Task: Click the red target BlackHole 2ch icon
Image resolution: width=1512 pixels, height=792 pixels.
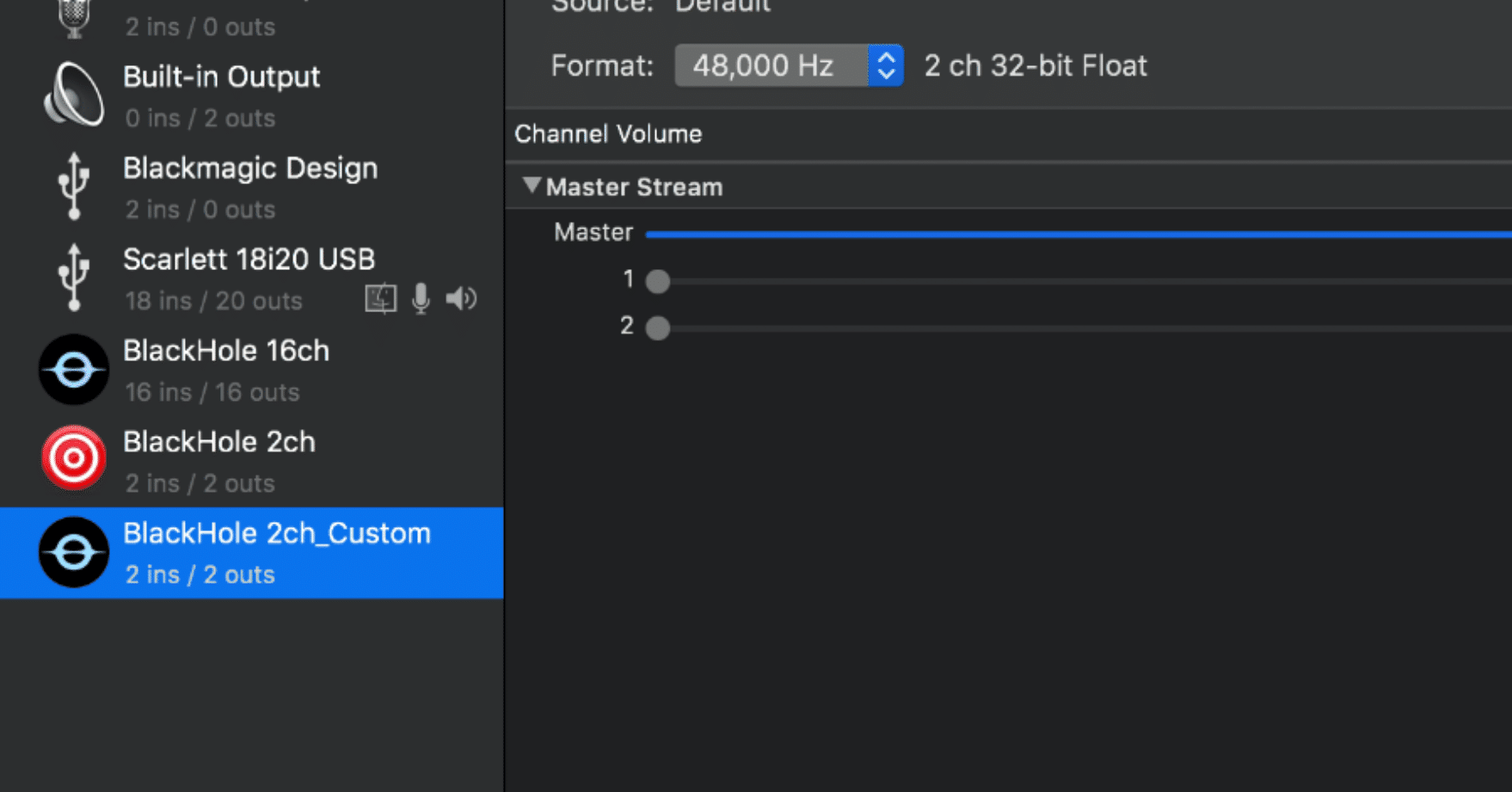Action: [x=74, y=458]
